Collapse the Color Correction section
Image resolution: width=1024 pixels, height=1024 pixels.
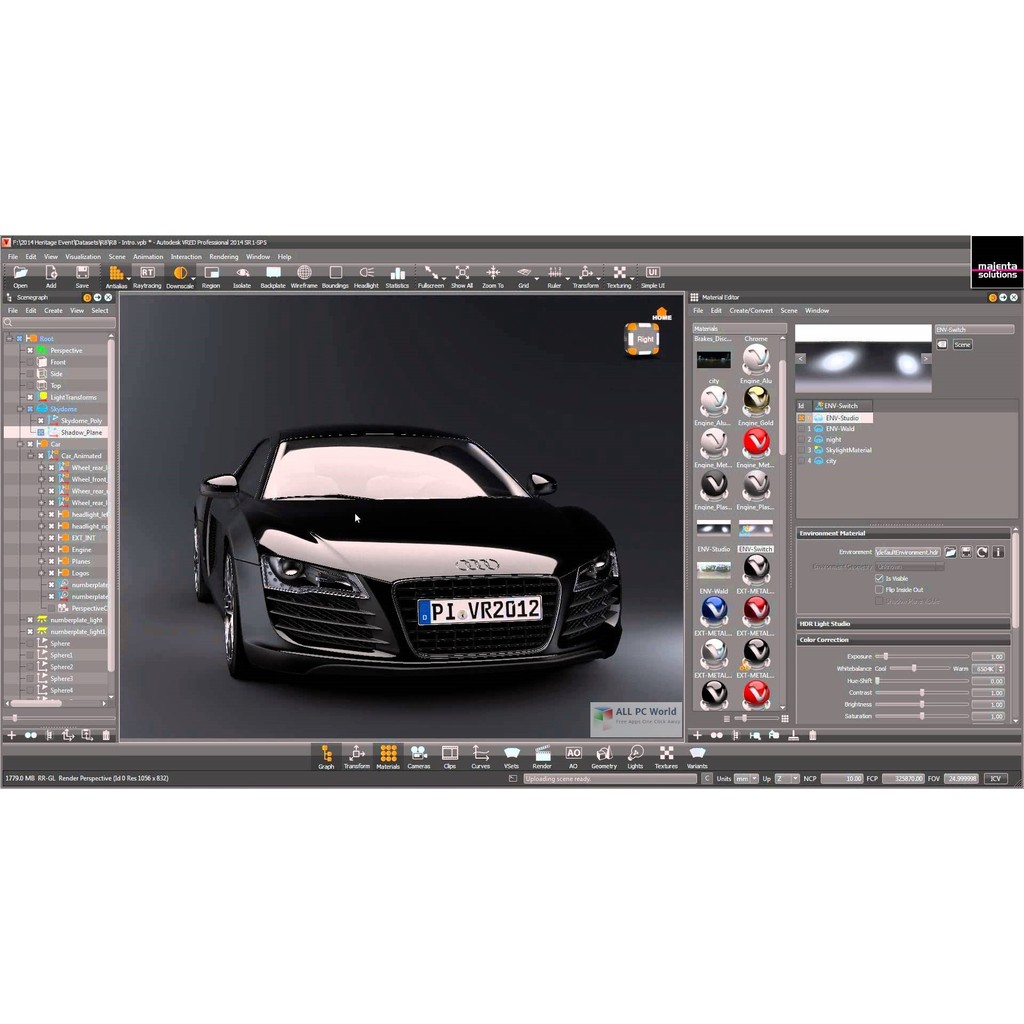click(903, 640)
